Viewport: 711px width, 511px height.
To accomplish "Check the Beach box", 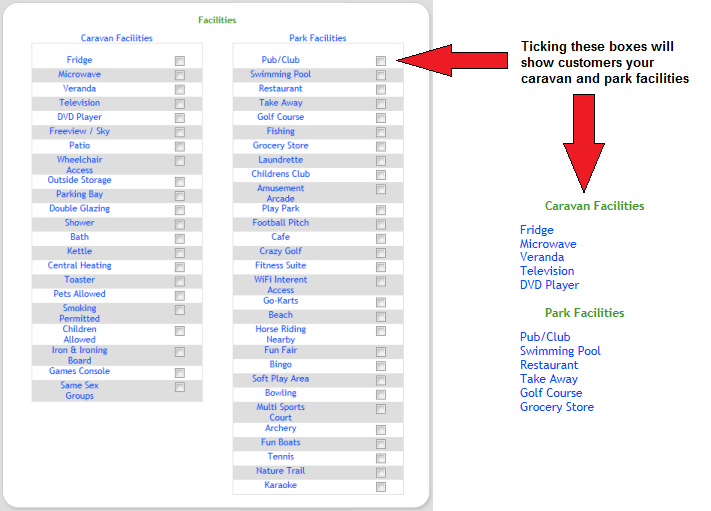I will (381, 316).
